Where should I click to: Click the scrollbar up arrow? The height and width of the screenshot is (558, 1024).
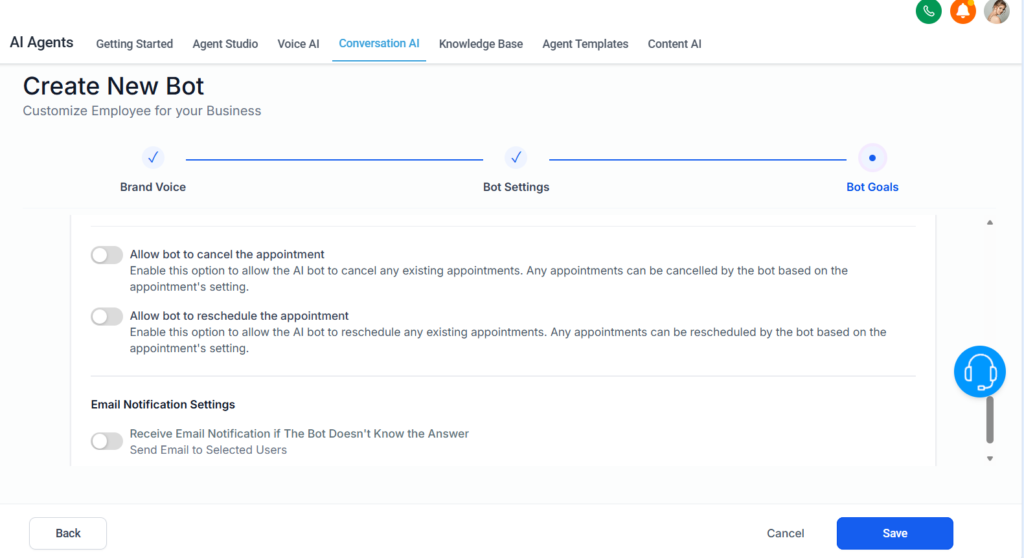pyautogui.click(x=990, y=222)
